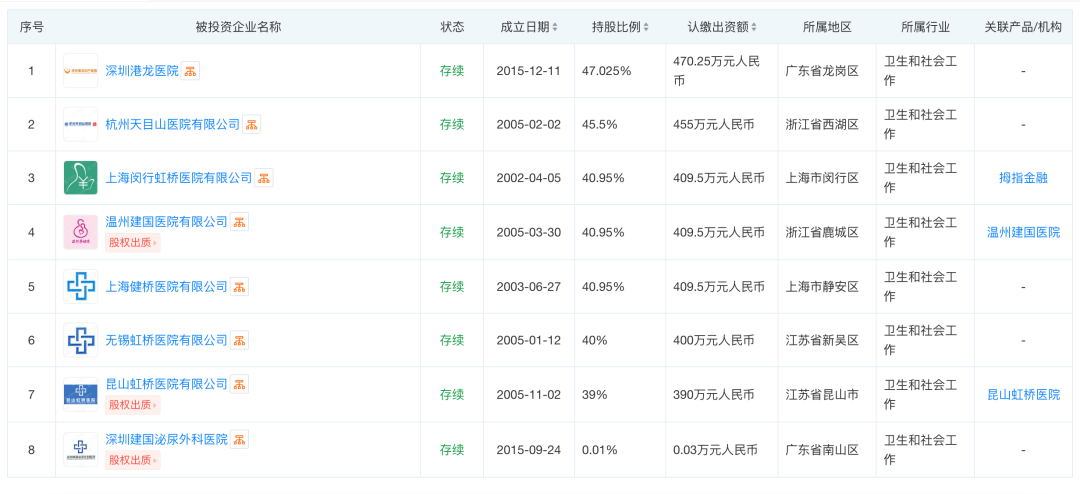The image size is (1080, 494).
Task: Open the 深圳港龙医院 company link
Action: point(141,71)
